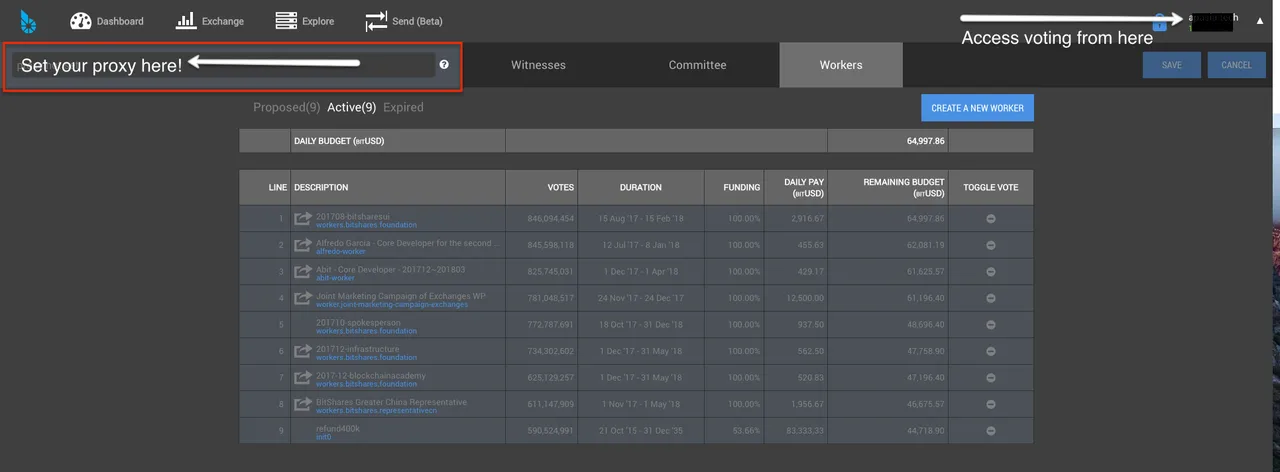This screenshot has width=1280, height=472.
Task: Open the Dashboard page
Action: pos(107,21)
